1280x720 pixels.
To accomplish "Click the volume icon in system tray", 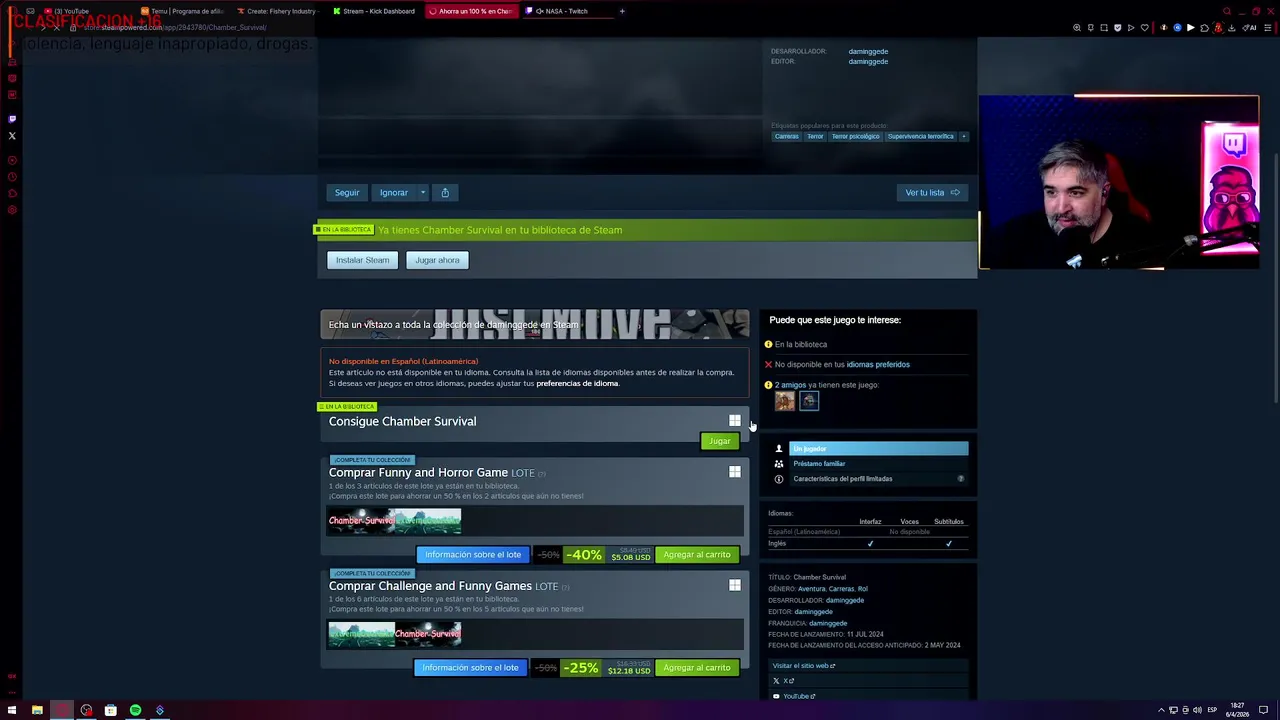I will [1197, 710].
